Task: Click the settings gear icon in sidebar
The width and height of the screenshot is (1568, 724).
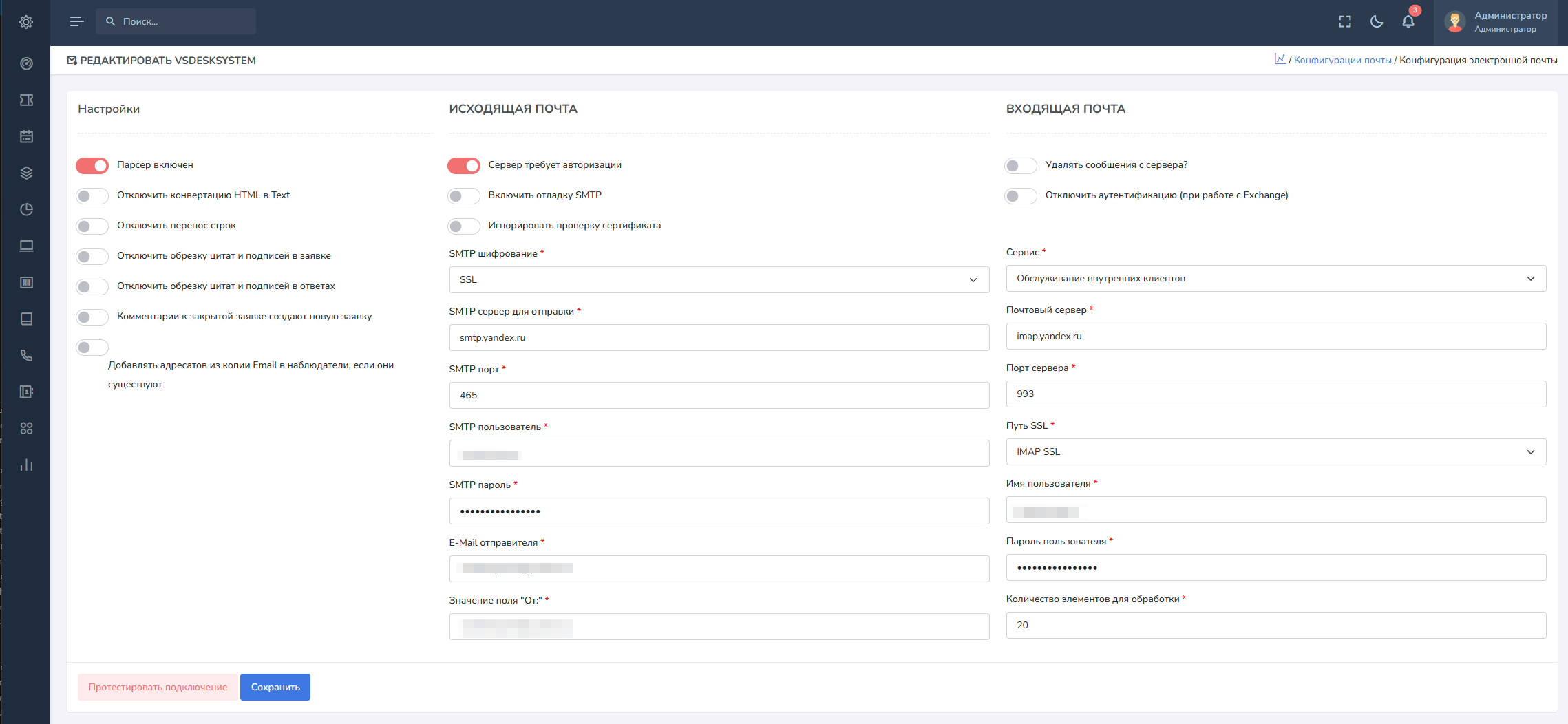Action: point(26,22)
